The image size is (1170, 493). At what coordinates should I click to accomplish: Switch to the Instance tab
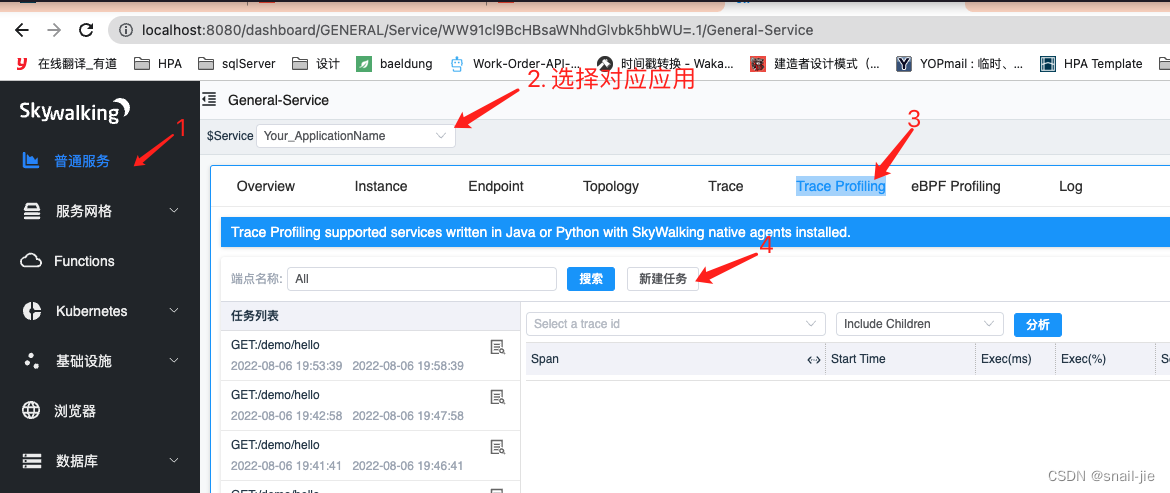point(381,186)
